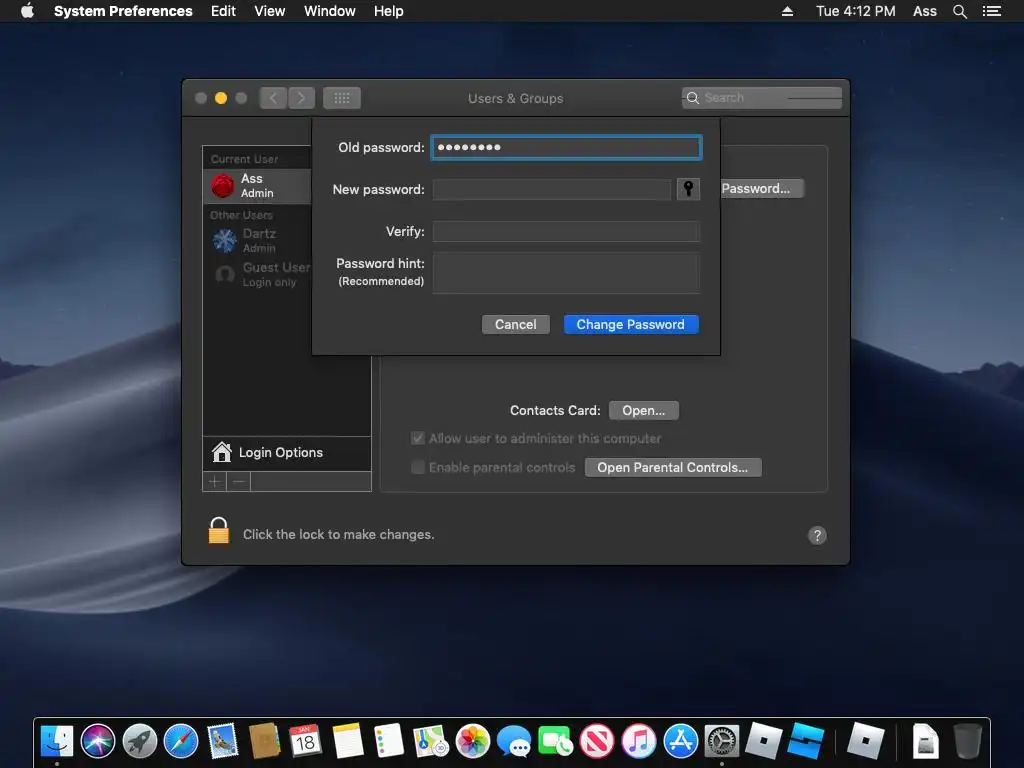Open Contacts book icon in dock
This screenshot has width=1024, height=768.
coord(264,741)
